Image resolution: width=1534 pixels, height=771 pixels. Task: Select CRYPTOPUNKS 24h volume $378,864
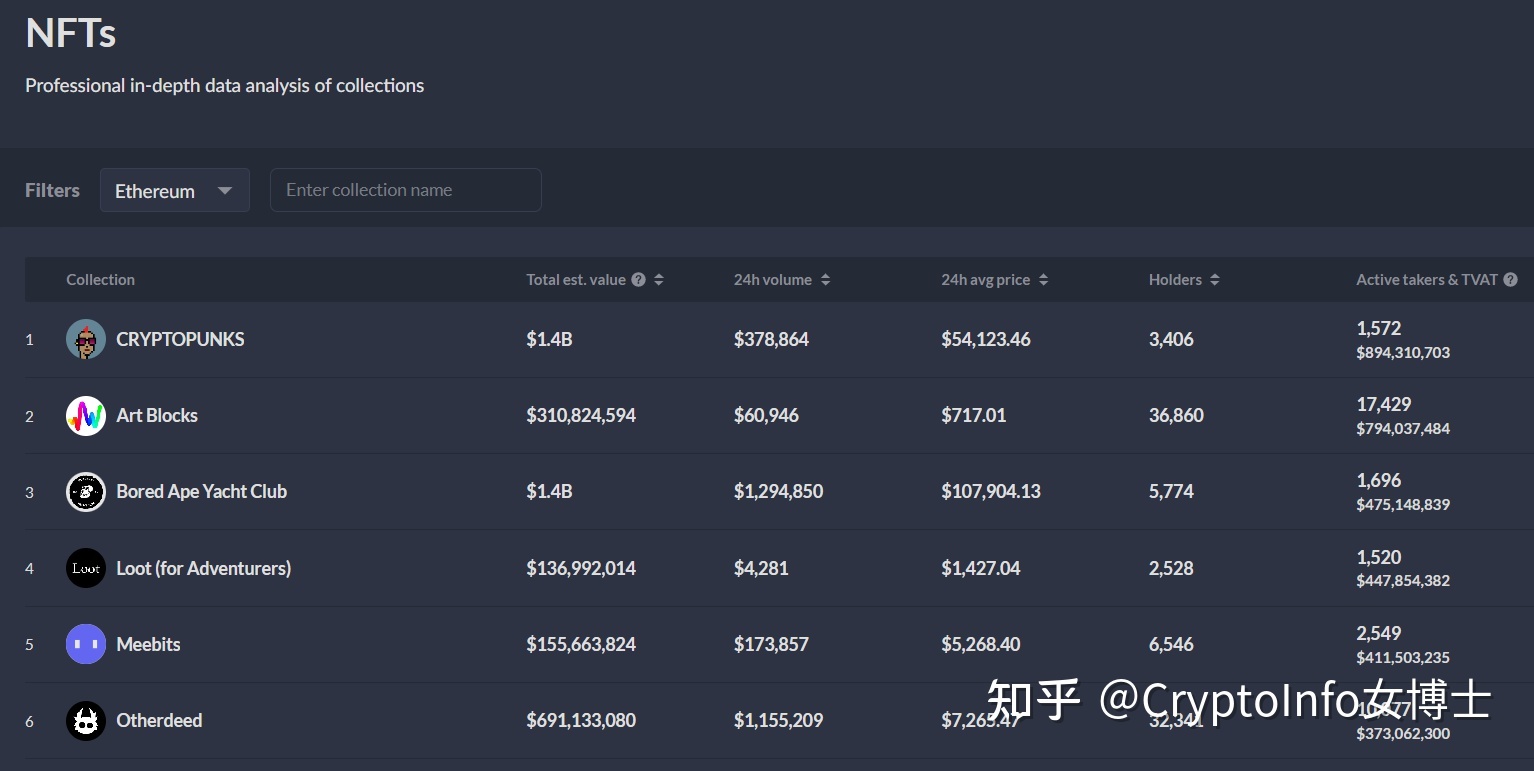point(771,340)
